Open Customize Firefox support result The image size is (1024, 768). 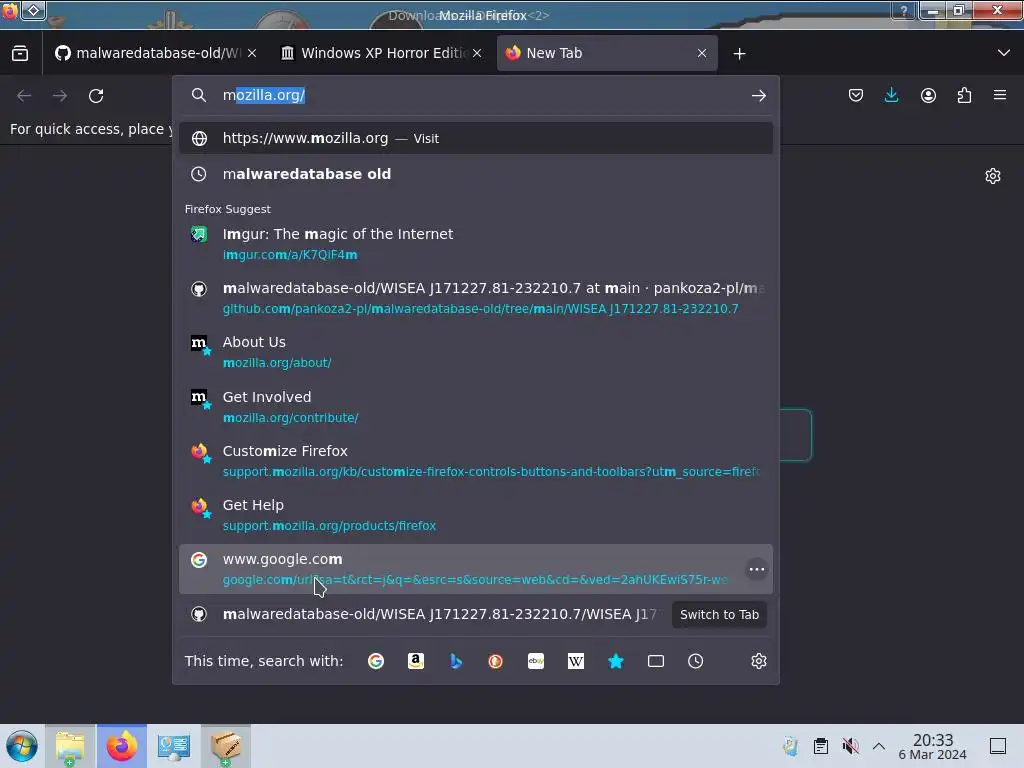pyautogui.click(x=475, y=461)
